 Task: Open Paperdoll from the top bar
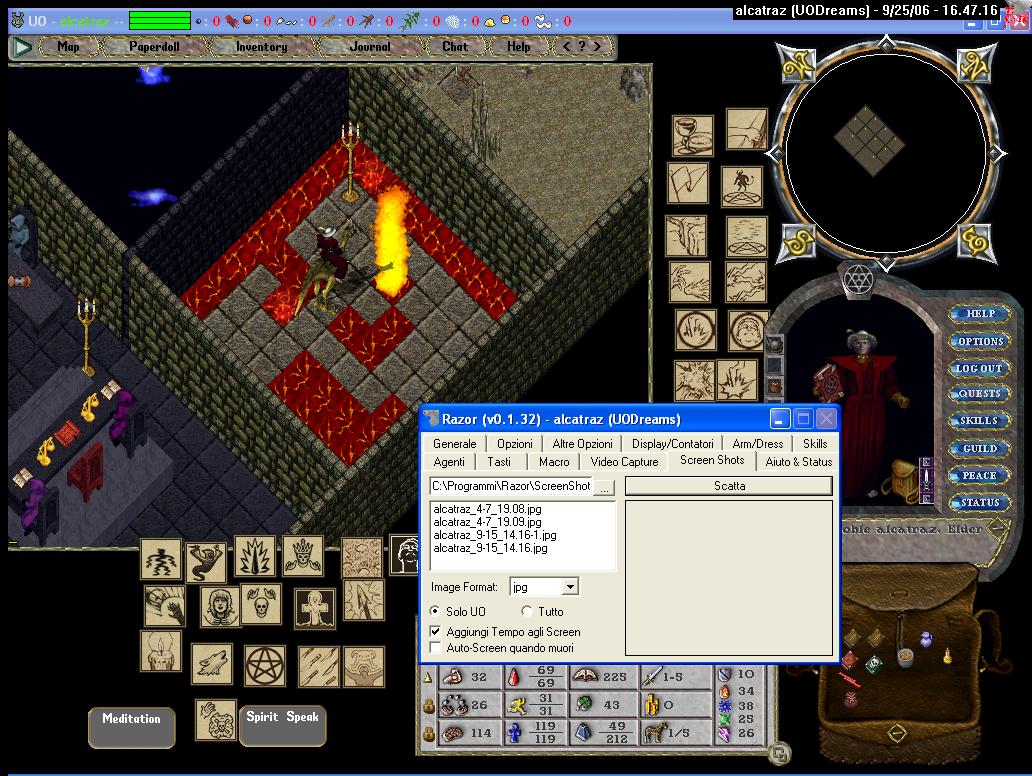(154, 47)
